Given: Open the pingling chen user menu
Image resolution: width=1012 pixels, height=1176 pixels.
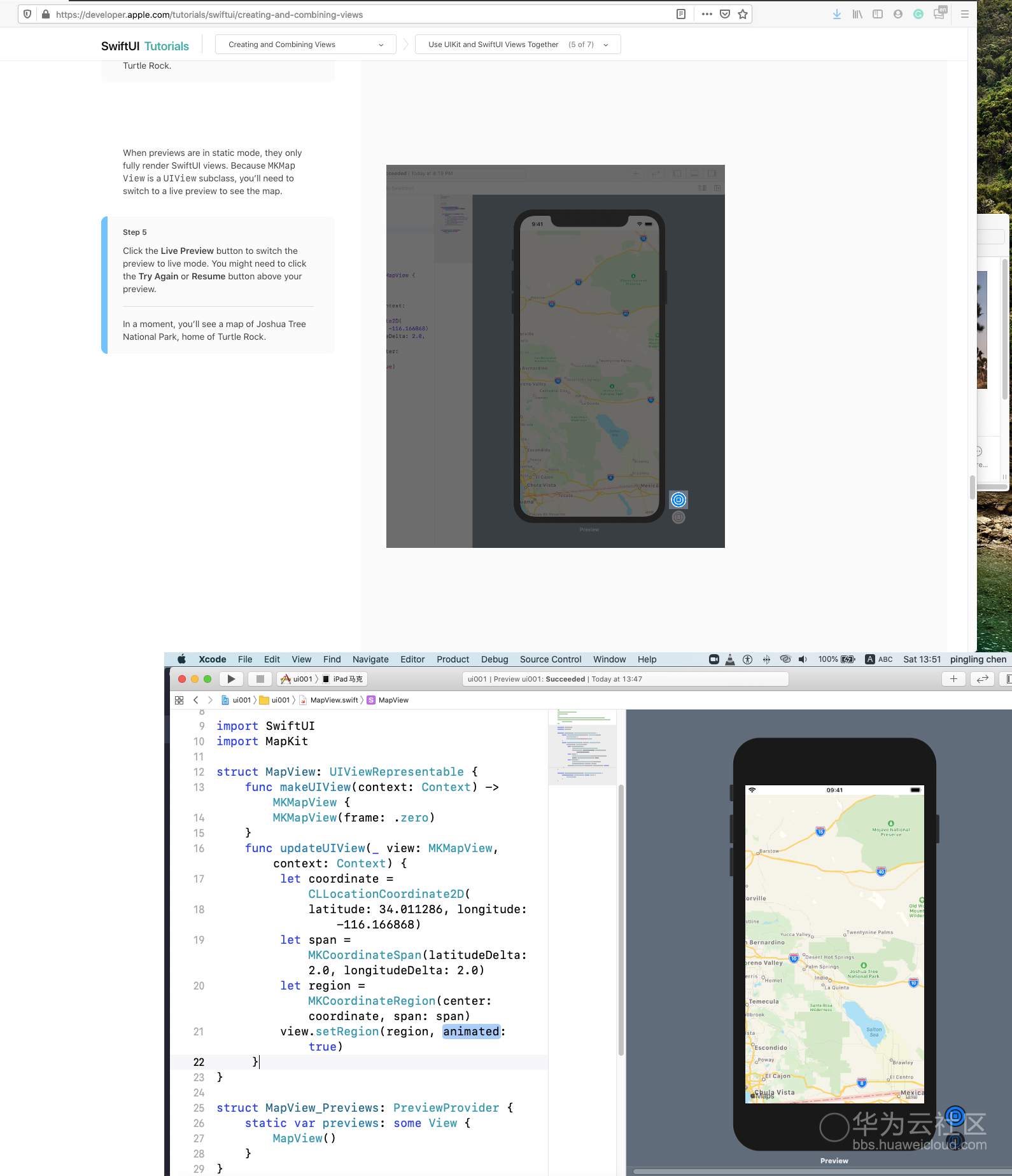Looking at the screenshot, I should (x=978, y=659).
